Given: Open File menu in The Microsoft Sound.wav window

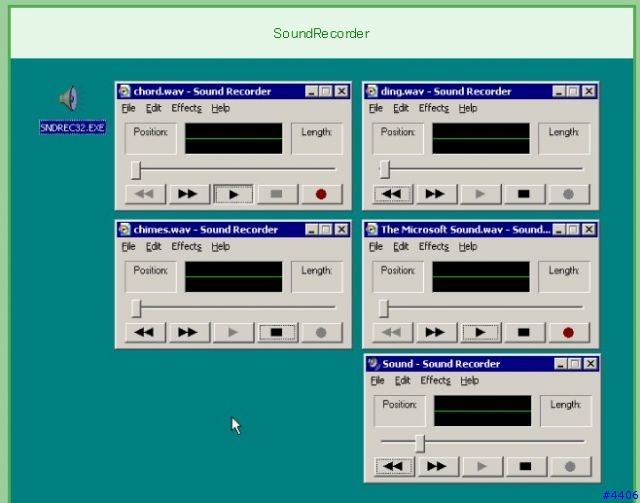Looking at the screenshot, I should [376, 247].
